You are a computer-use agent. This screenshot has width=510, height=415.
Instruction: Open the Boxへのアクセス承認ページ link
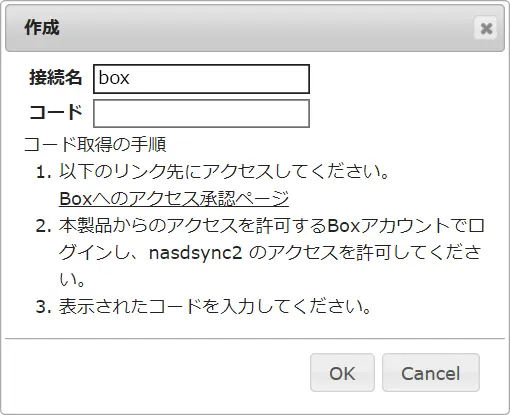click(x=174, y=199)
